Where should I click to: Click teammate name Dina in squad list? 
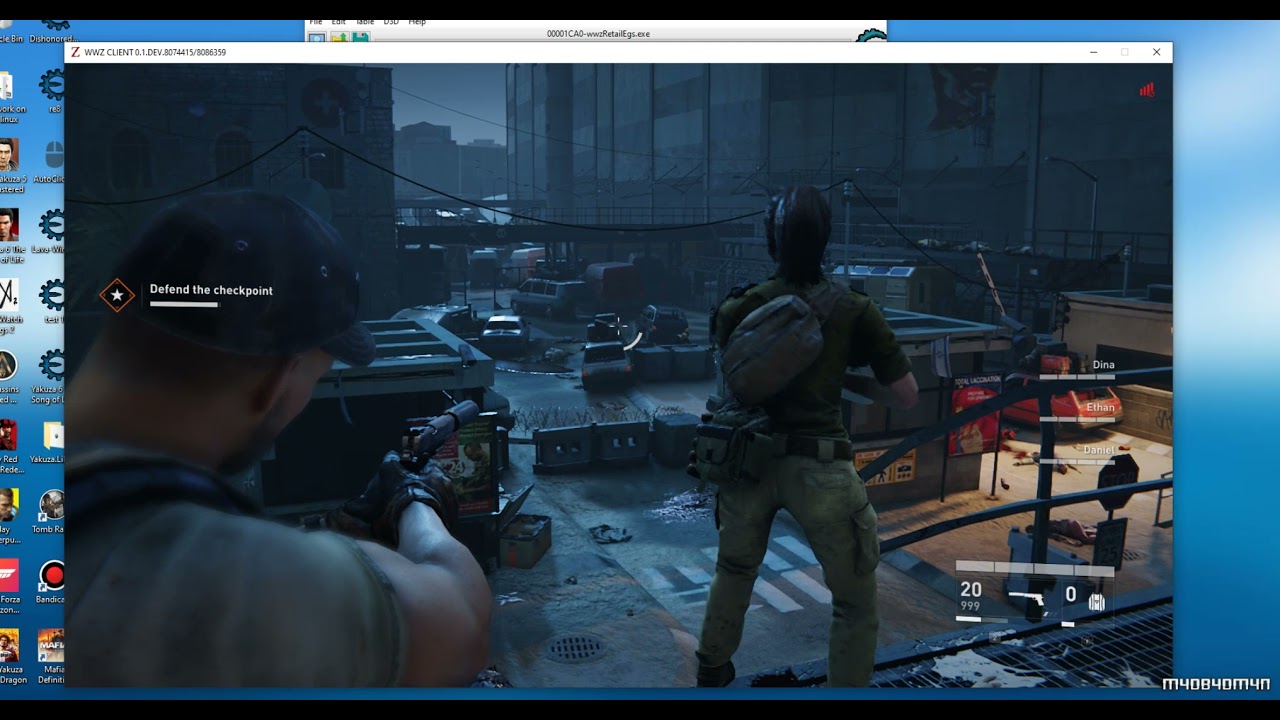pyautogui.click(x=1103, y=365)
